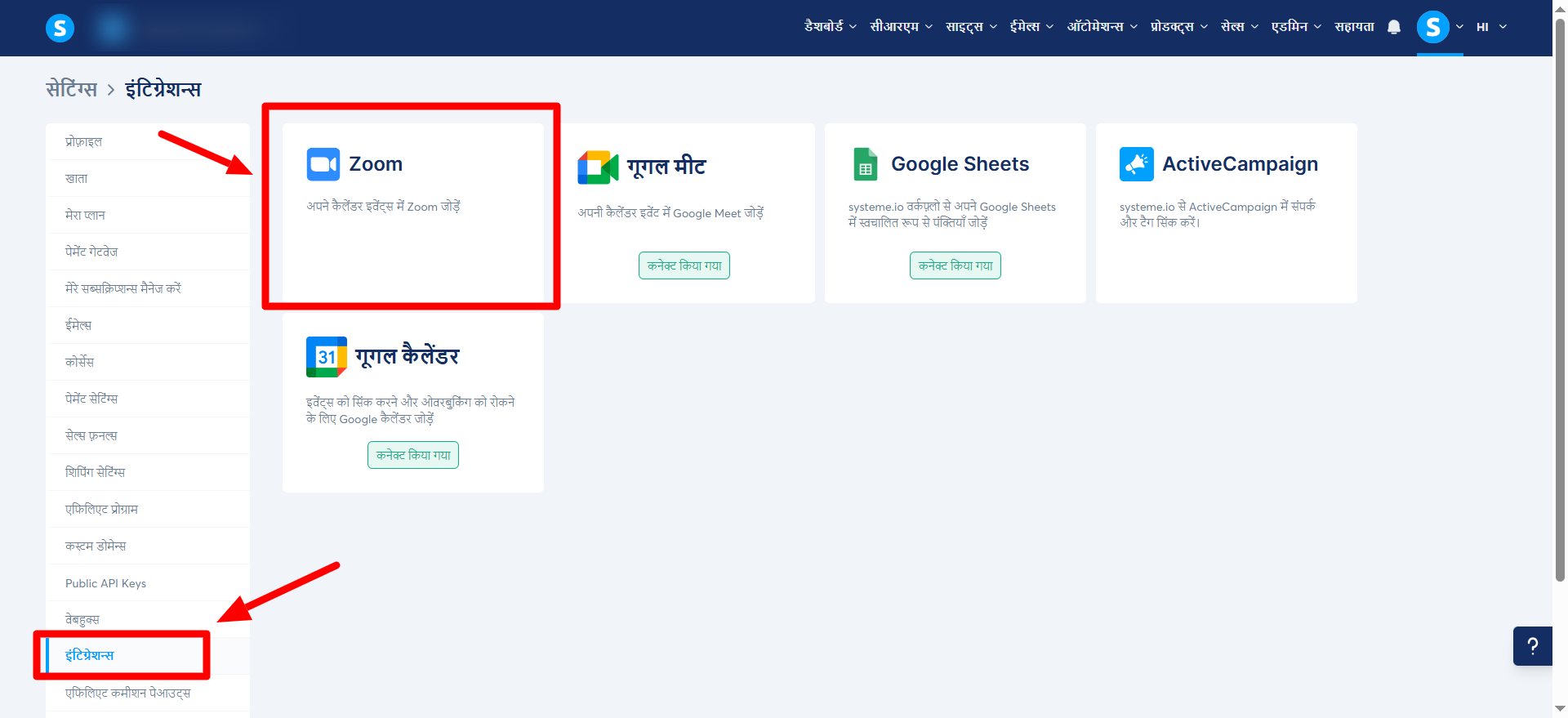Click Google Calendar कनेक्ट किया गया button

[x=413, y=455]
